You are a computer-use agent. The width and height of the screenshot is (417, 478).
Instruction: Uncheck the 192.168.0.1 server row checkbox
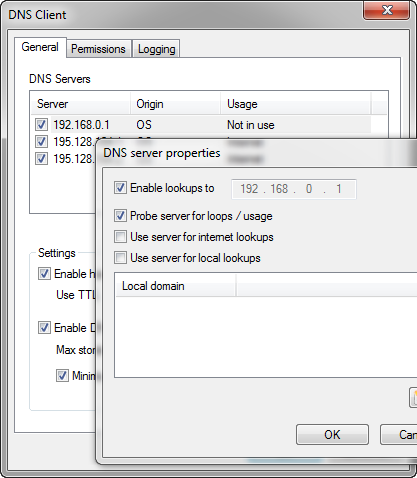pos(41,125)
